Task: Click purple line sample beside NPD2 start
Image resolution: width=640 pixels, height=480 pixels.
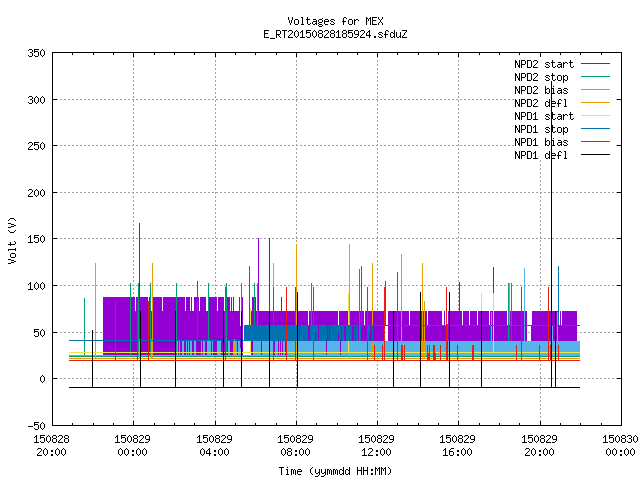Action: (595, 64)
